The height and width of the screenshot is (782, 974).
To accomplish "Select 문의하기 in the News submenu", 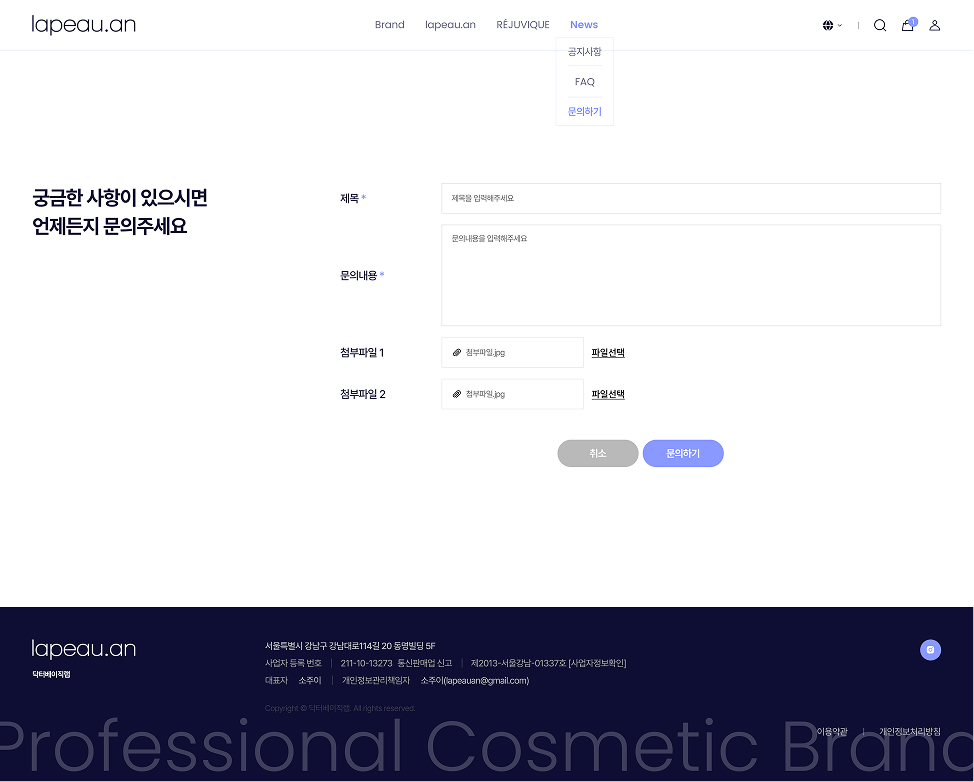I will [x=585, y=111].
